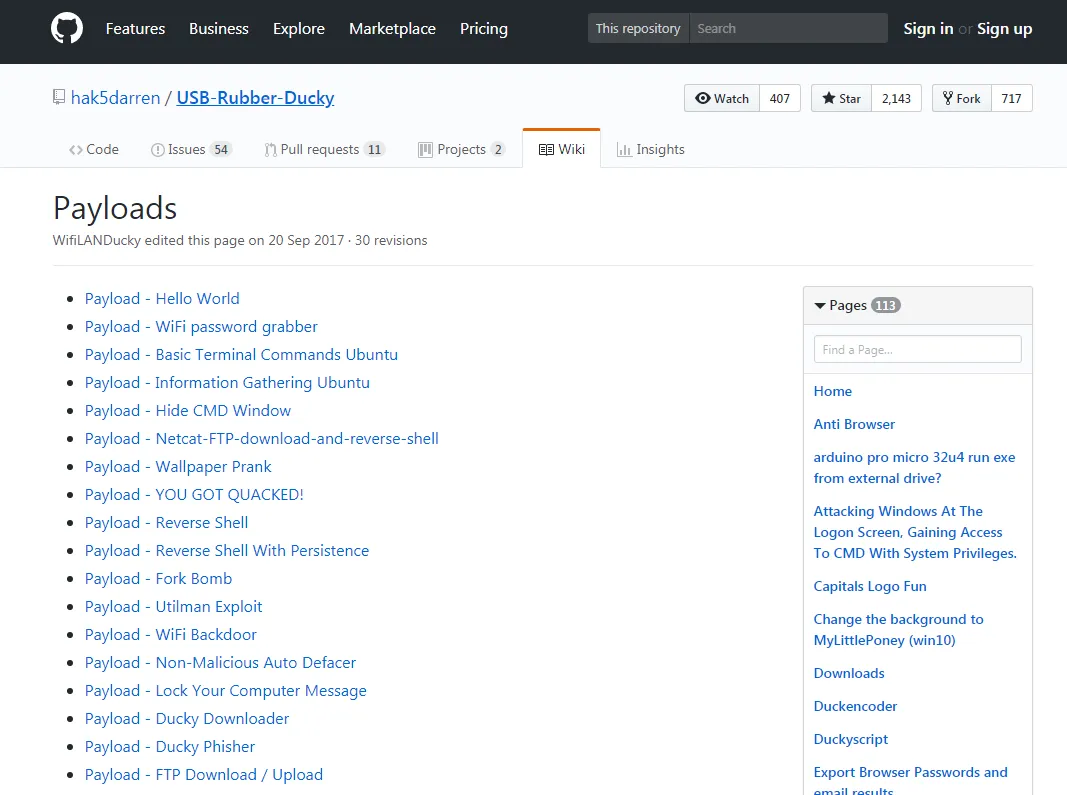Screen dimensions: 1067x795
Task: Open Business in the top navigation
Action: (218, 29)
